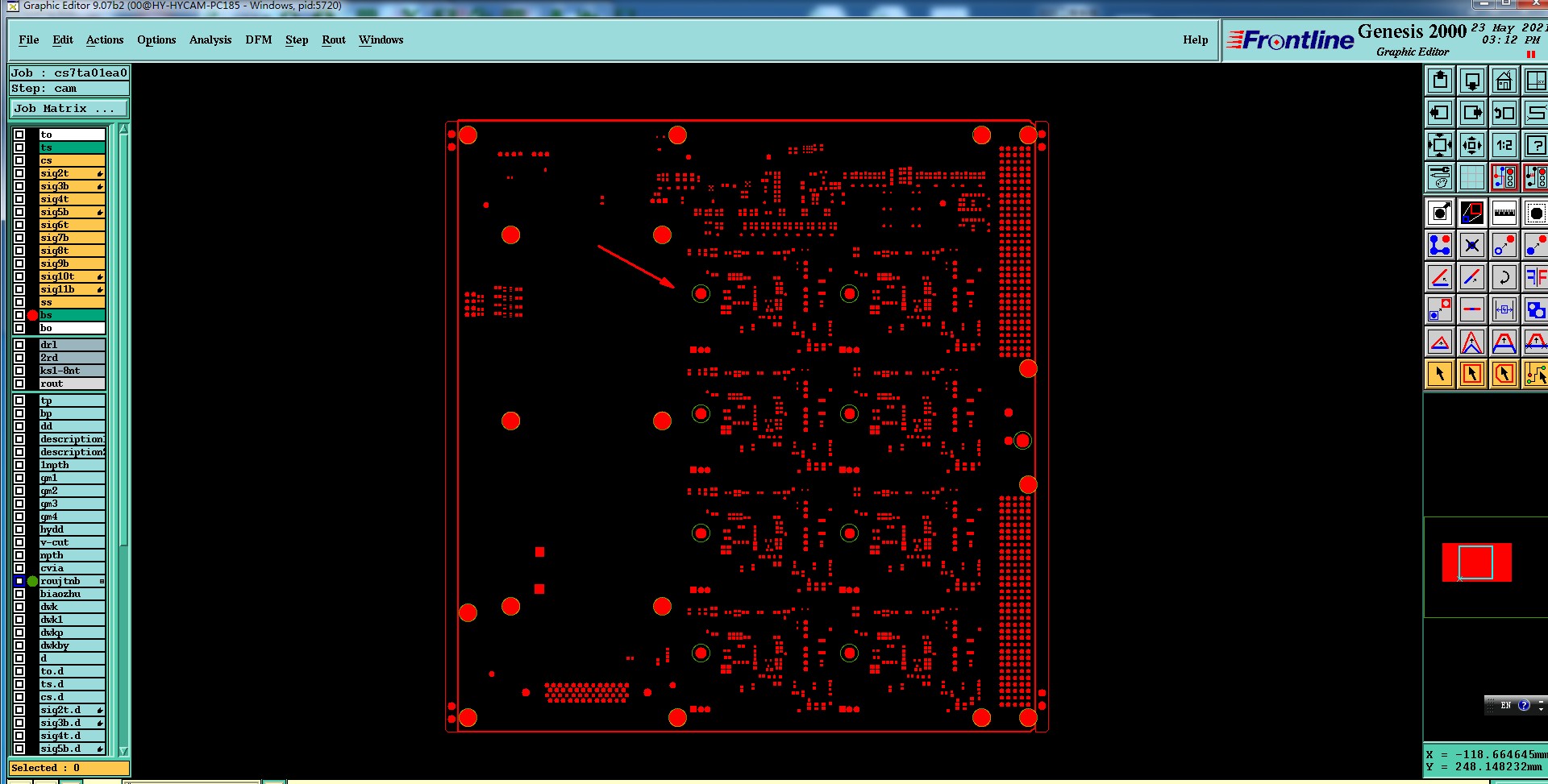Click the dashed octagon selection icon
The width and height of the screenshot is (1548, 784).
(1535, 213)
